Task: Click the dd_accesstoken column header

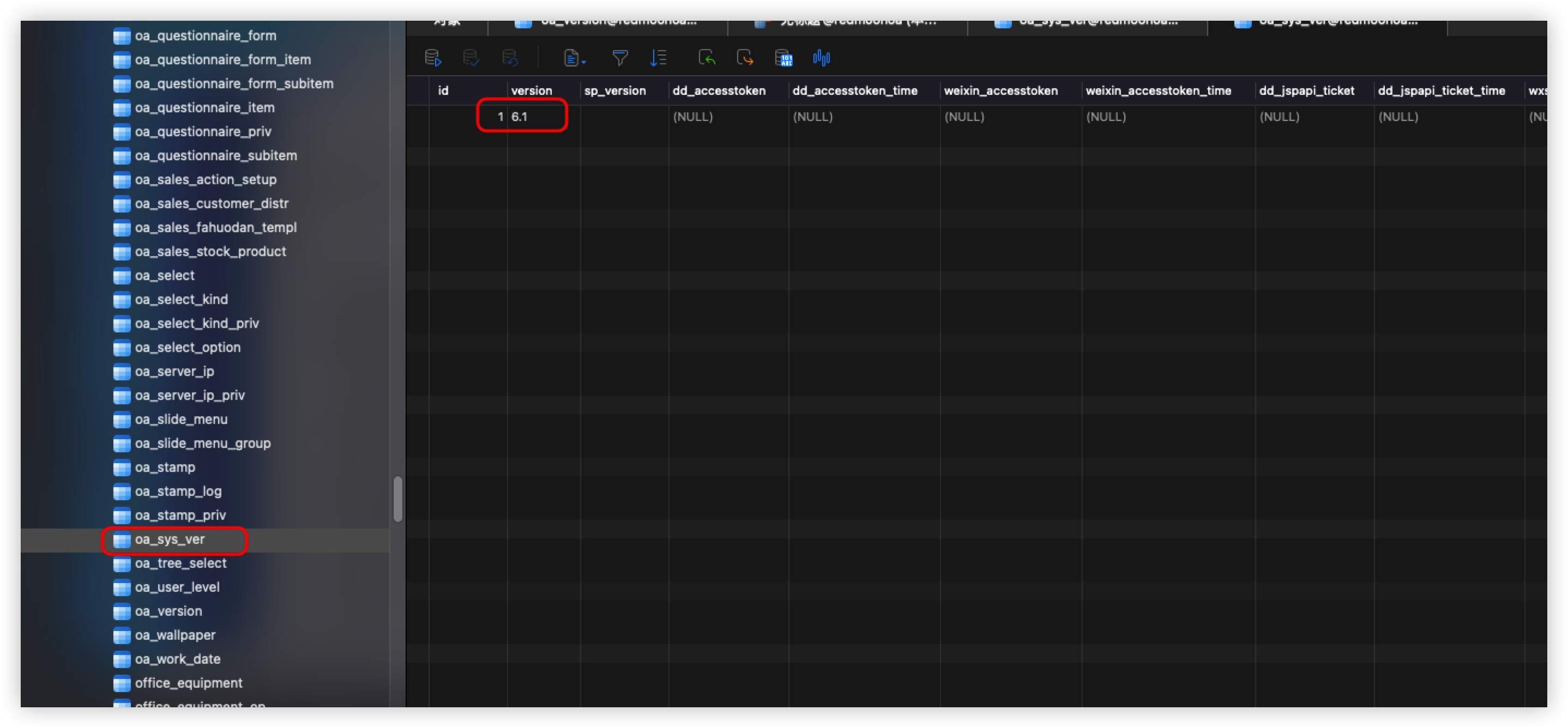Action: pos(719,91)
